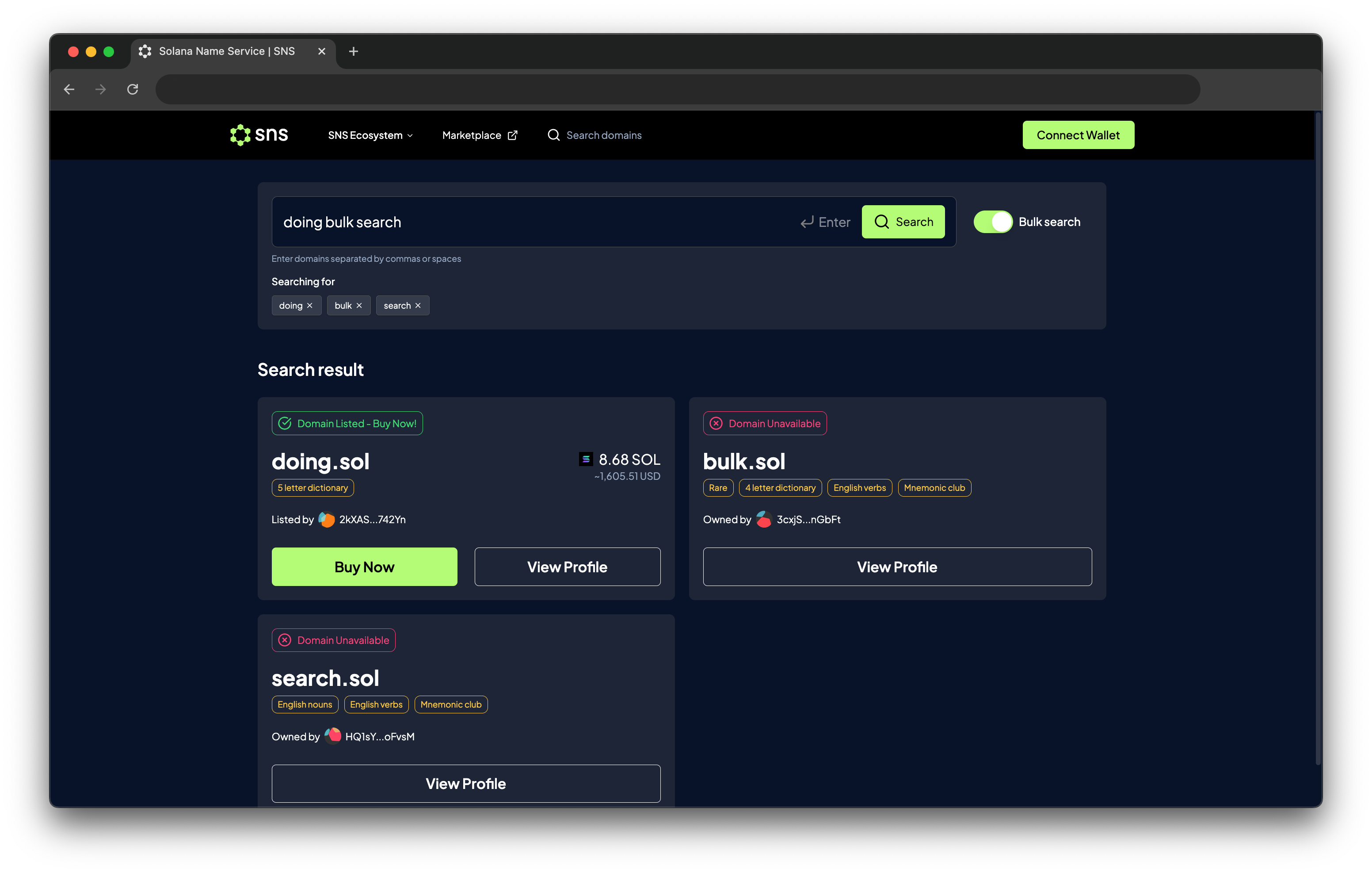Click the SNS logo icon
Viewport: 1372px width, 873px height.
coord(240,135)
